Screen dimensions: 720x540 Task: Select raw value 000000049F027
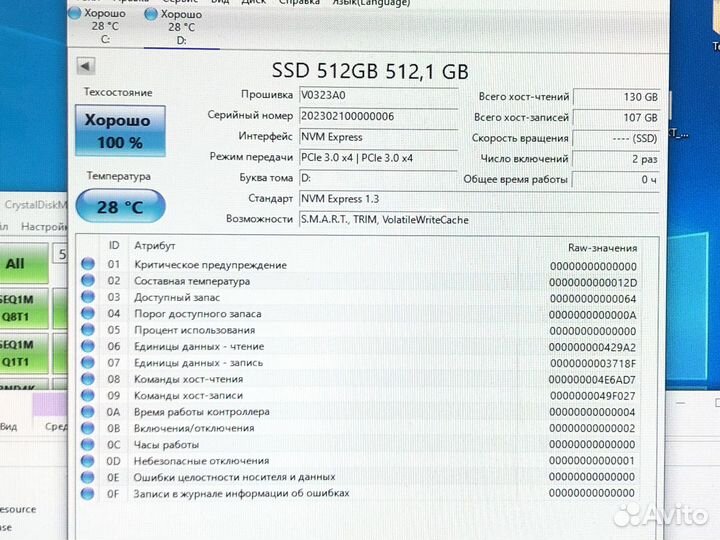tap(593, 396)
